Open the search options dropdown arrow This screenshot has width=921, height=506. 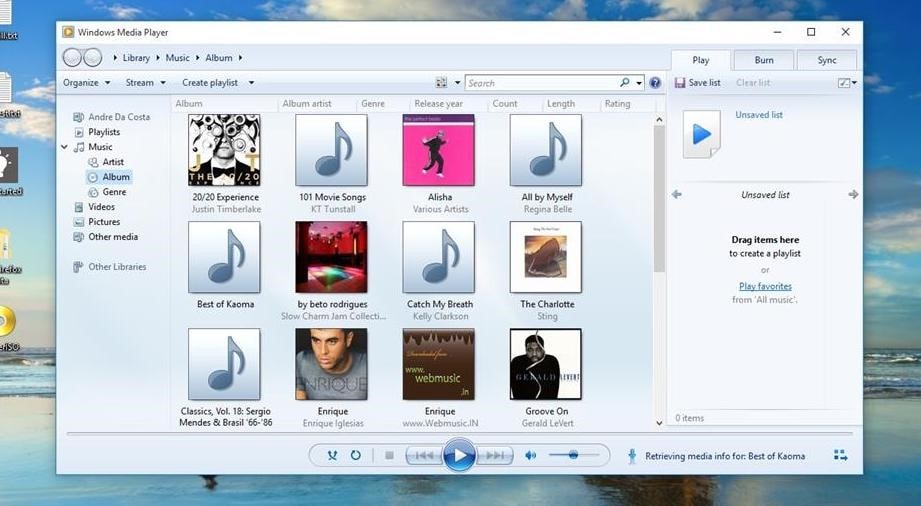click(x=639, y=83)
